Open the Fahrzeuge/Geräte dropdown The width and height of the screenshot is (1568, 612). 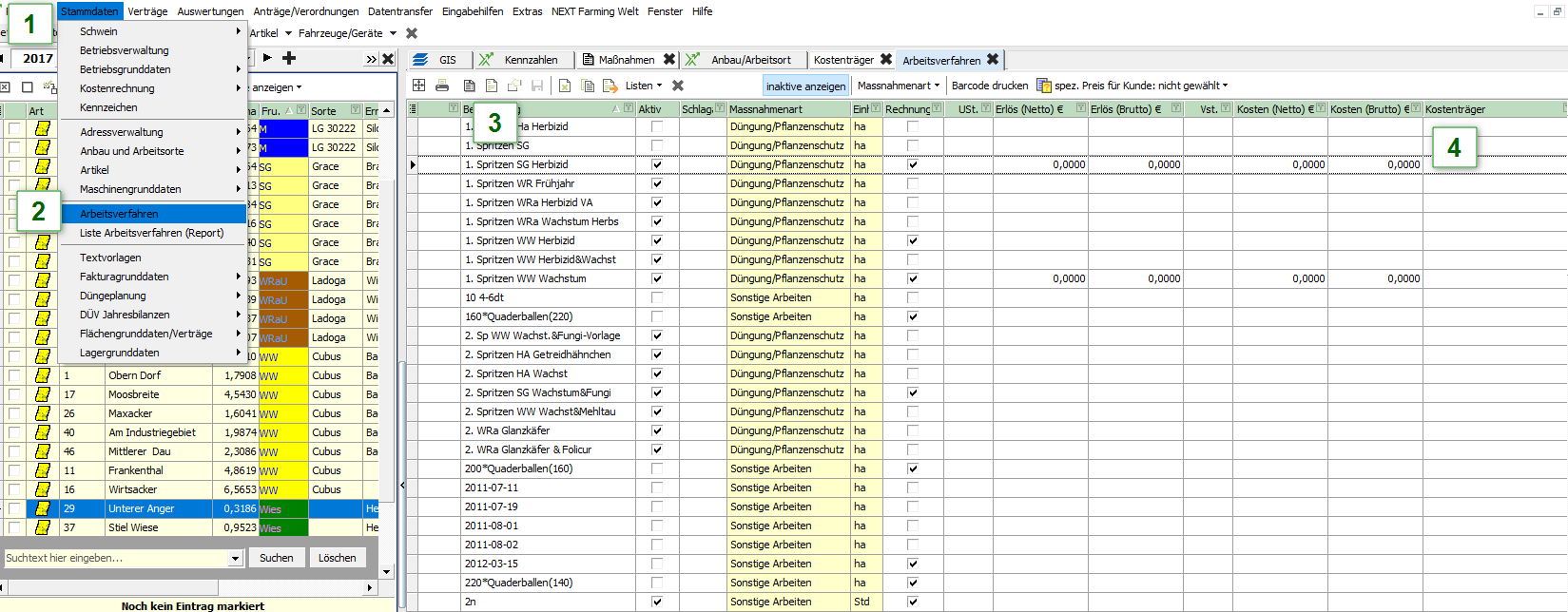click(x=346, y=33)
